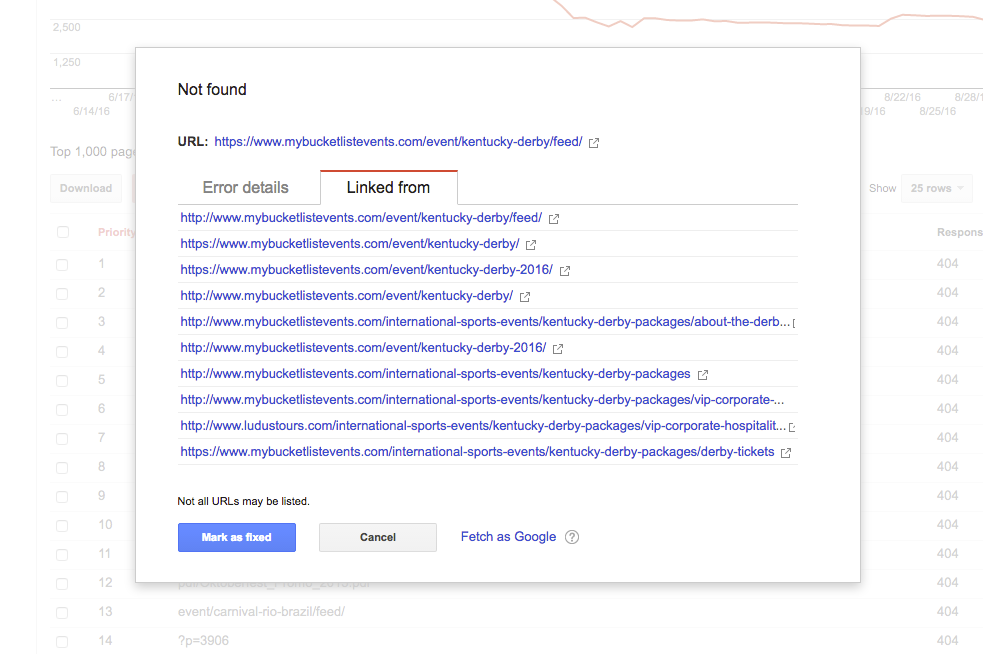Screen dimensions: 983x654
Task: Open the ludustours.com vip-corporate-hospitality link
Action: click(483, 426)
